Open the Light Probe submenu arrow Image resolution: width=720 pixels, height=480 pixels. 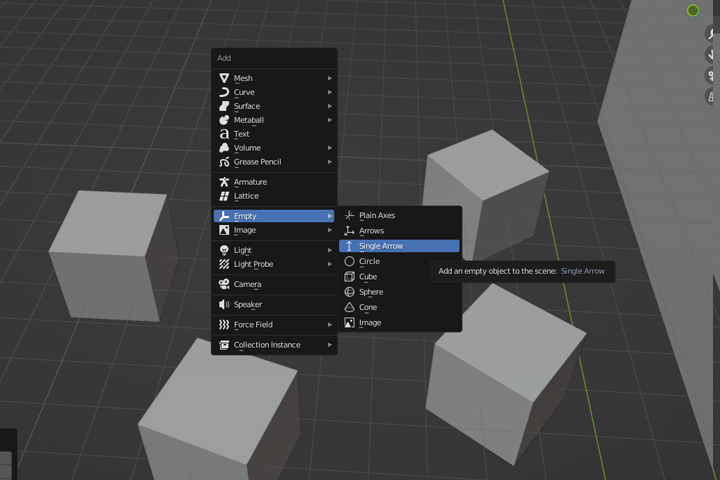(x=330, y=264)
